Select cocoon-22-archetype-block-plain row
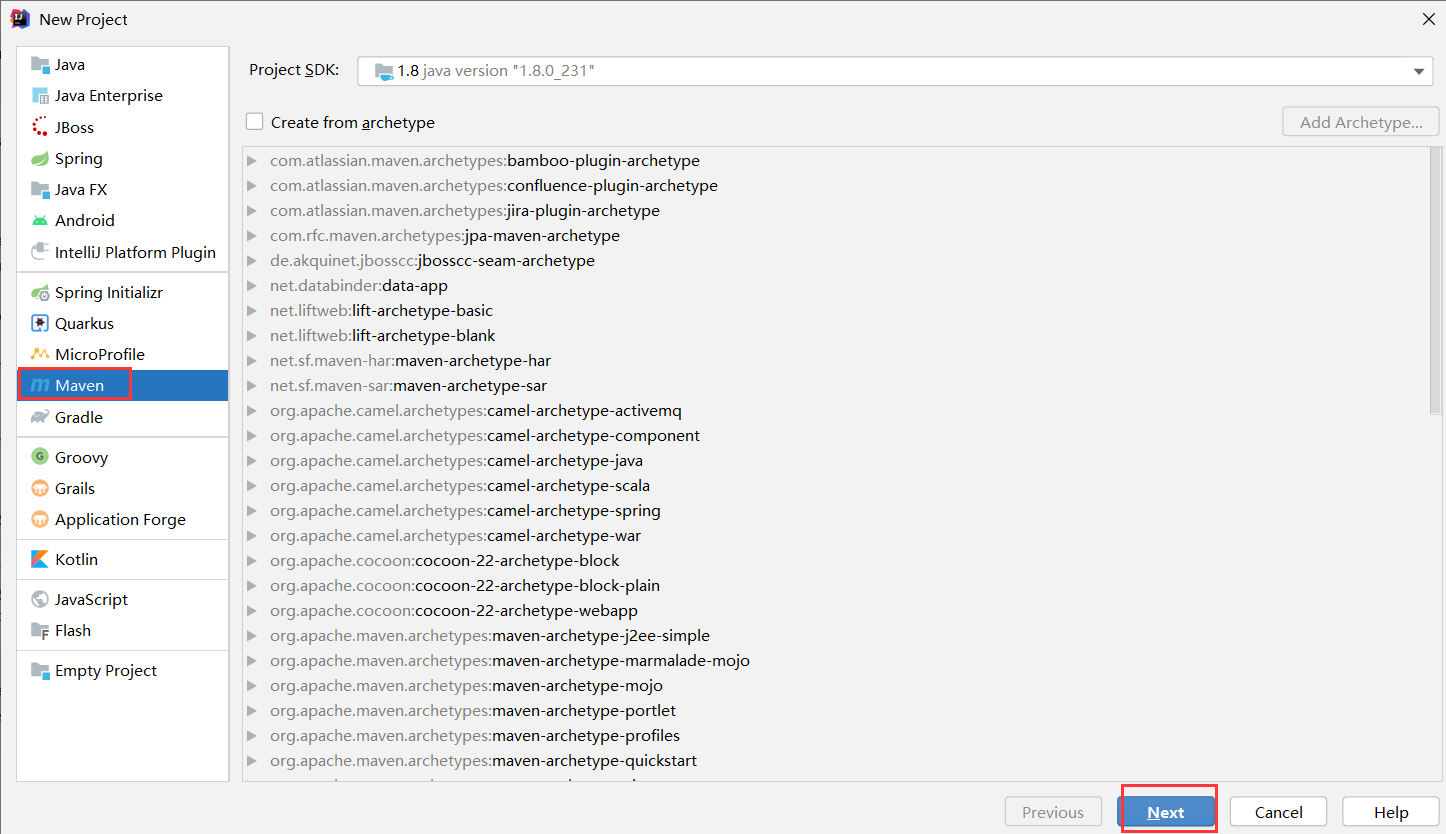The image size is (1446, 834). coord(836,585)
